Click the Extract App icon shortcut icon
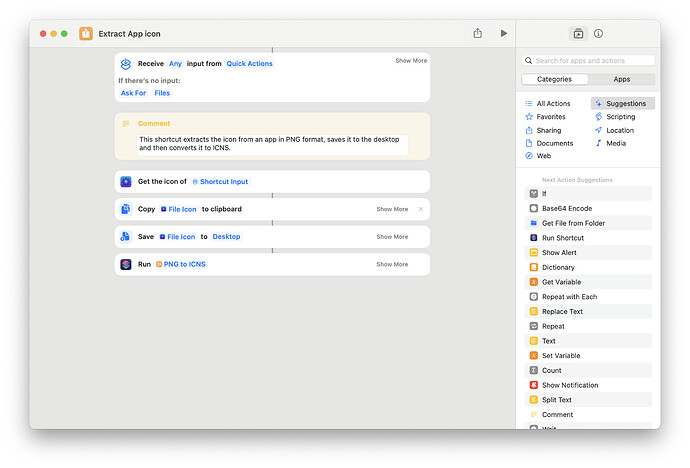The width and height of the screenshot is (690, 468). point(86,33)
